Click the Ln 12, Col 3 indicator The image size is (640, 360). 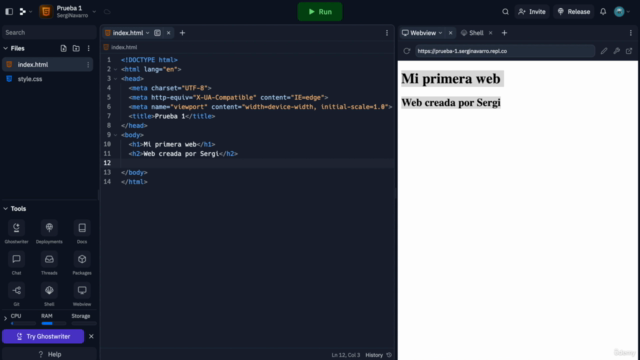(x=346, y=355)
